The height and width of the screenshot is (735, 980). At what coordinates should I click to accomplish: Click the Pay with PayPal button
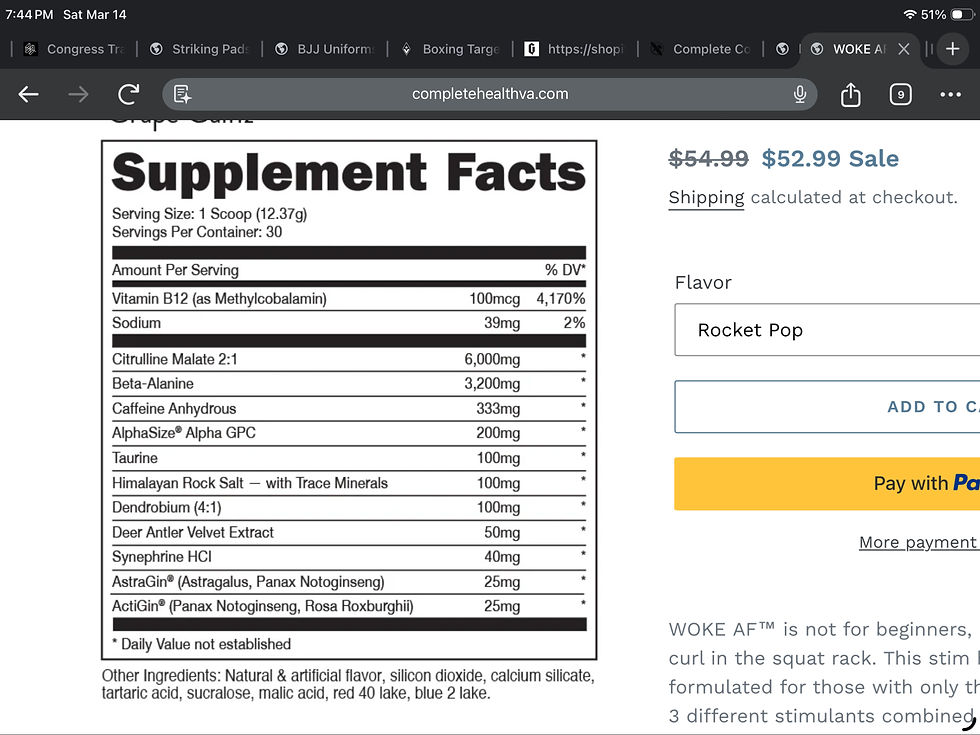tap(827, 483)
